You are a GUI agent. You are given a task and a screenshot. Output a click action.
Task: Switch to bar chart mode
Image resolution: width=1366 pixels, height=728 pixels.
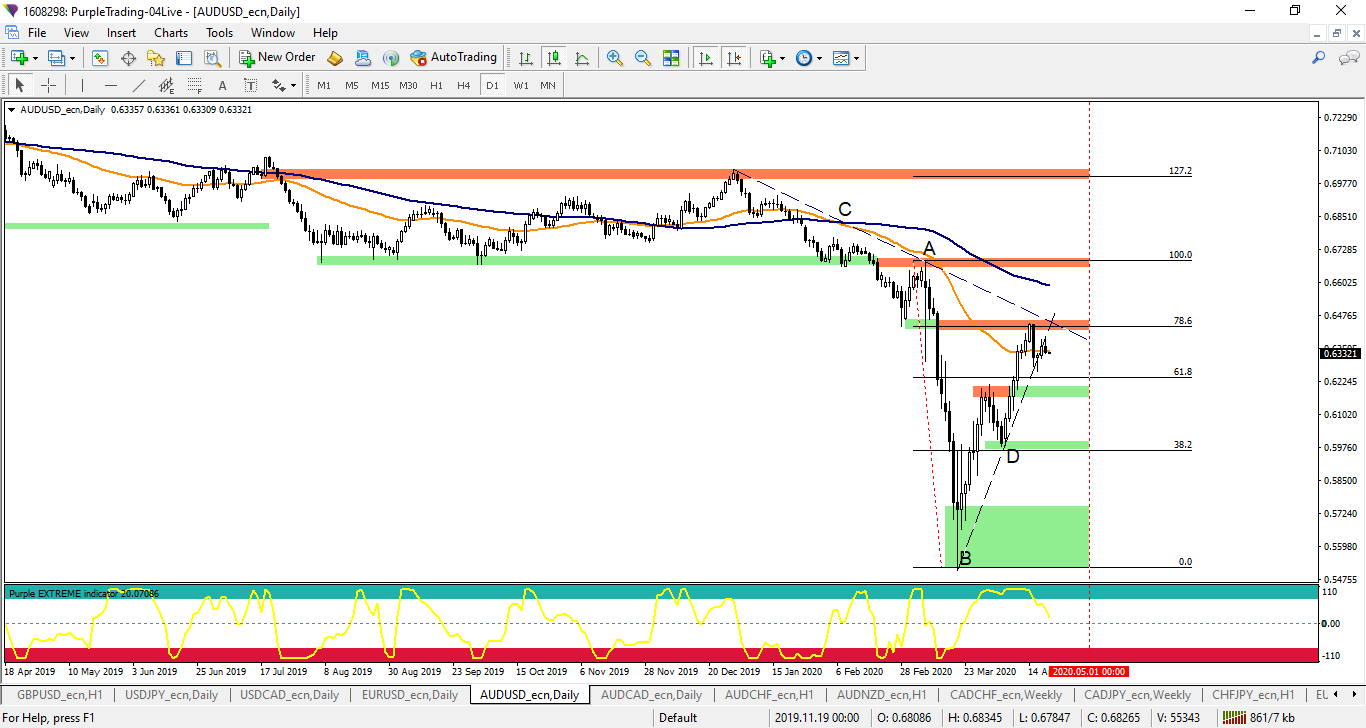click(x=525, y=58)
